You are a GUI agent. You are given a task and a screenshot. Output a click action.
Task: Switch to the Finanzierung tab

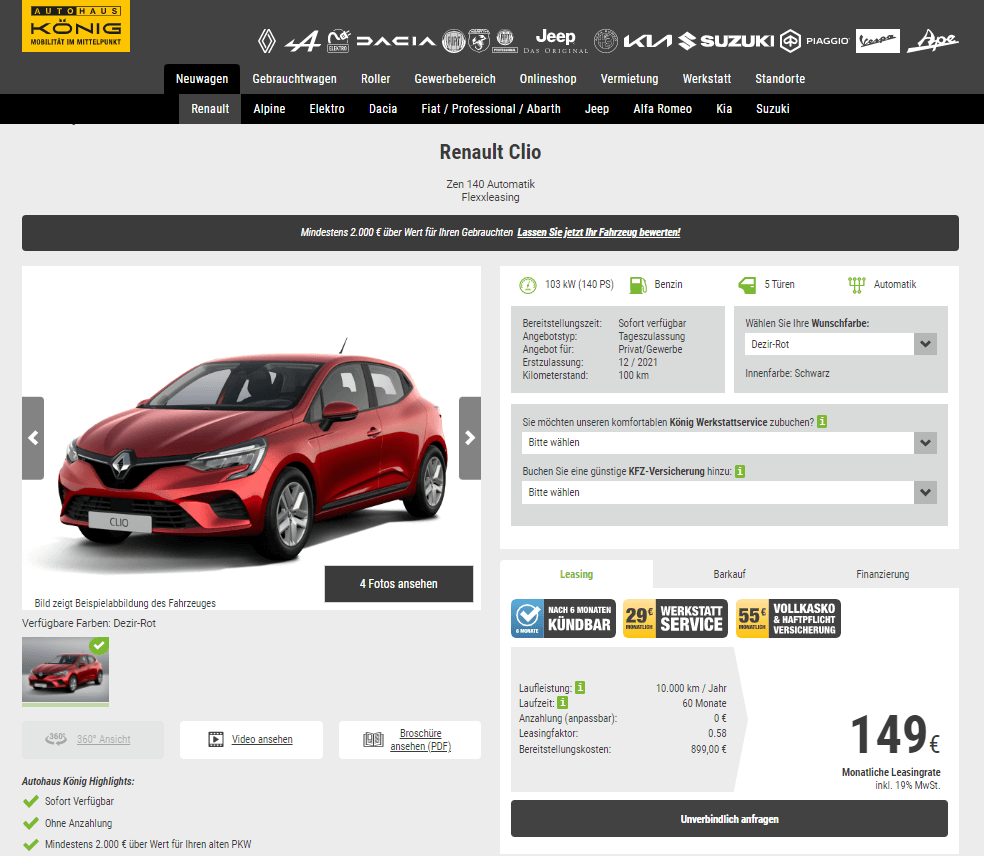click(x=882, y=574)
